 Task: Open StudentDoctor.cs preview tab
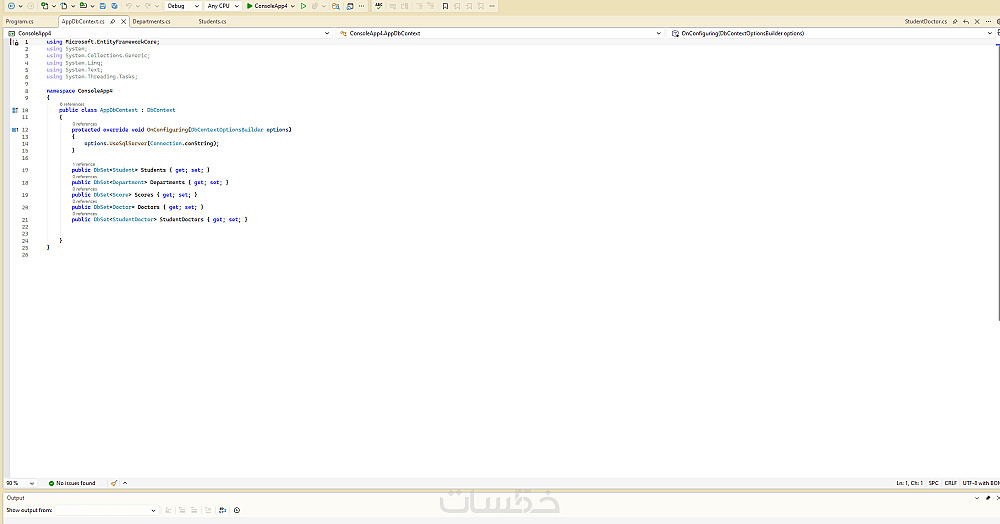coord(925,21)
